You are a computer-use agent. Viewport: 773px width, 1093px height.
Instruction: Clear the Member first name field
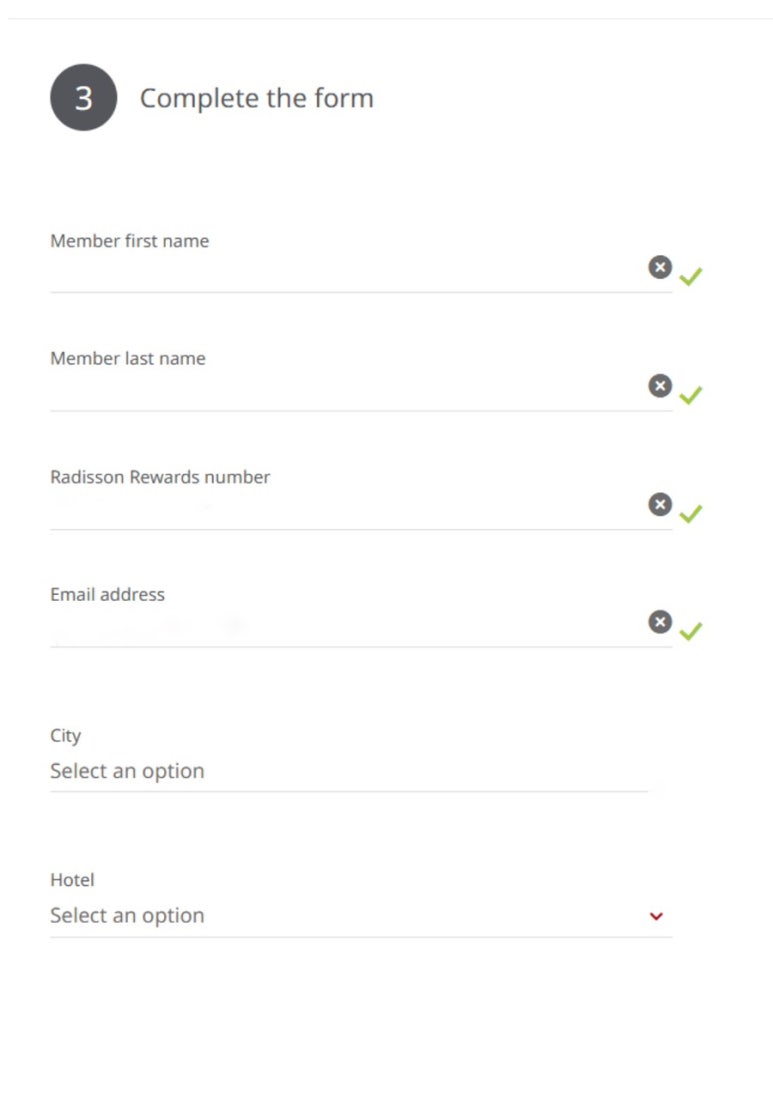pyautogui.click(x=660, y=267)
